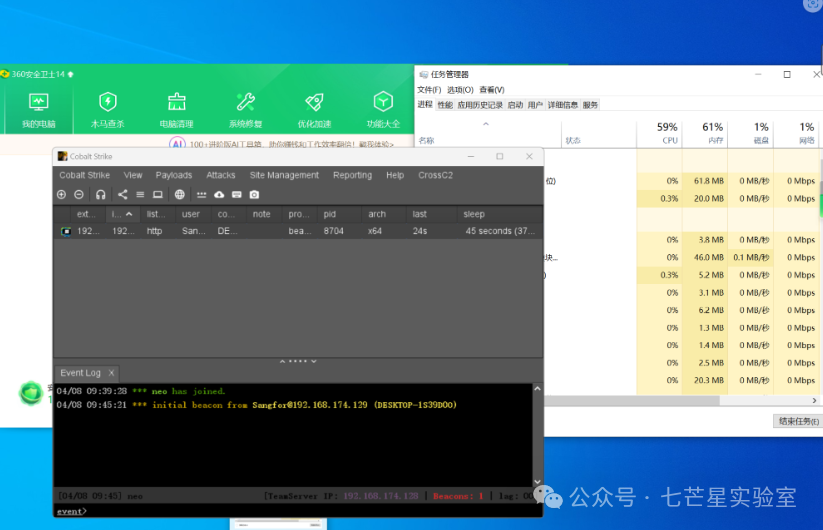Click the split pane divider dots handle

click(298, 362)
